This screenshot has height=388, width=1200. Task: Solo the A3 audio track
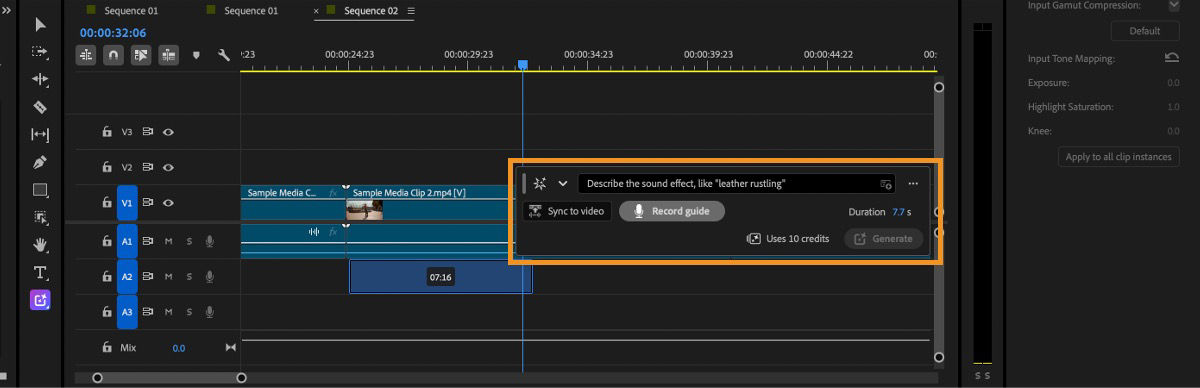[188, 312]
